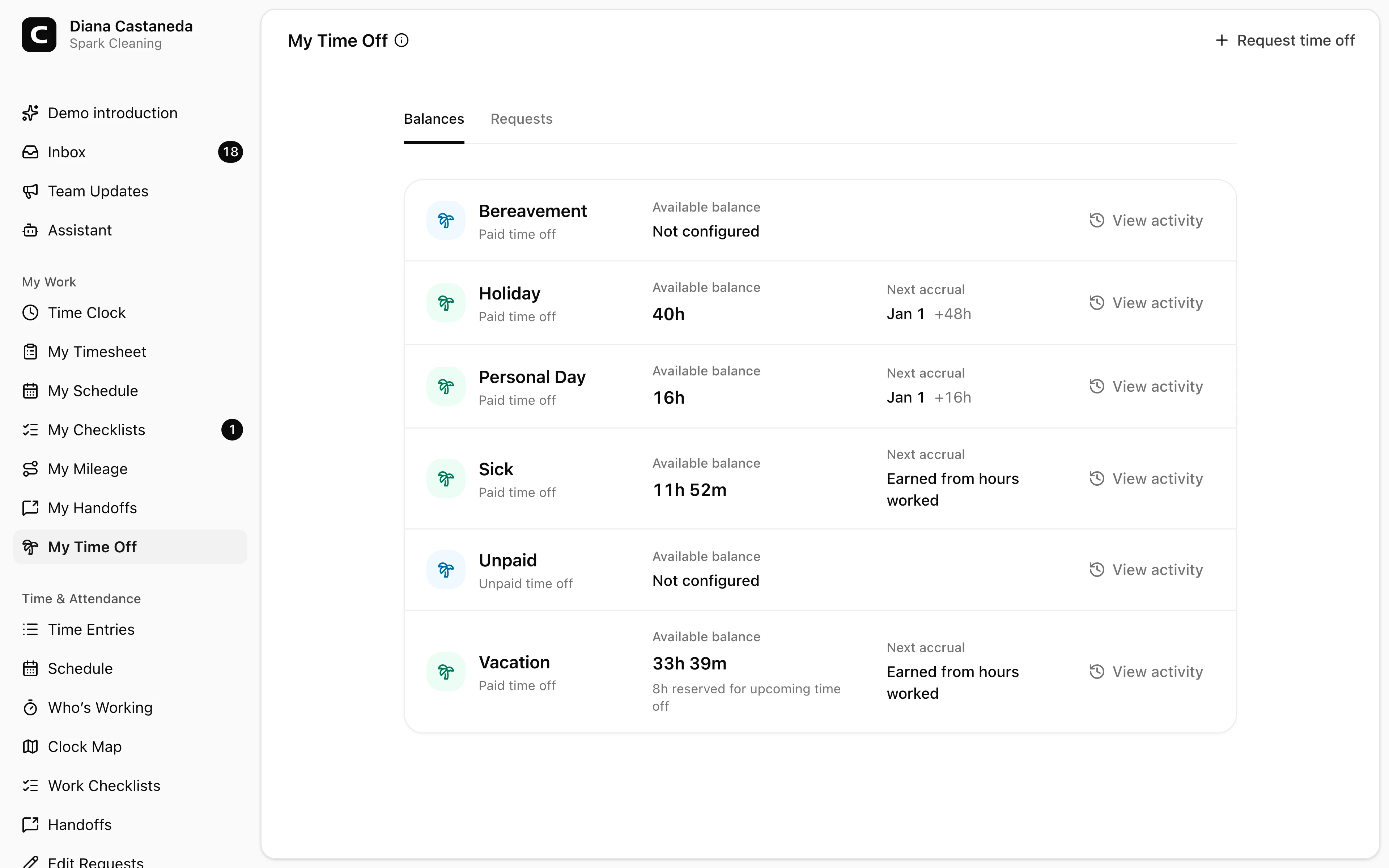Viewport: 1389px width, 868px height.
Task: View activity for Holiday
Action: pos(1146,303)
